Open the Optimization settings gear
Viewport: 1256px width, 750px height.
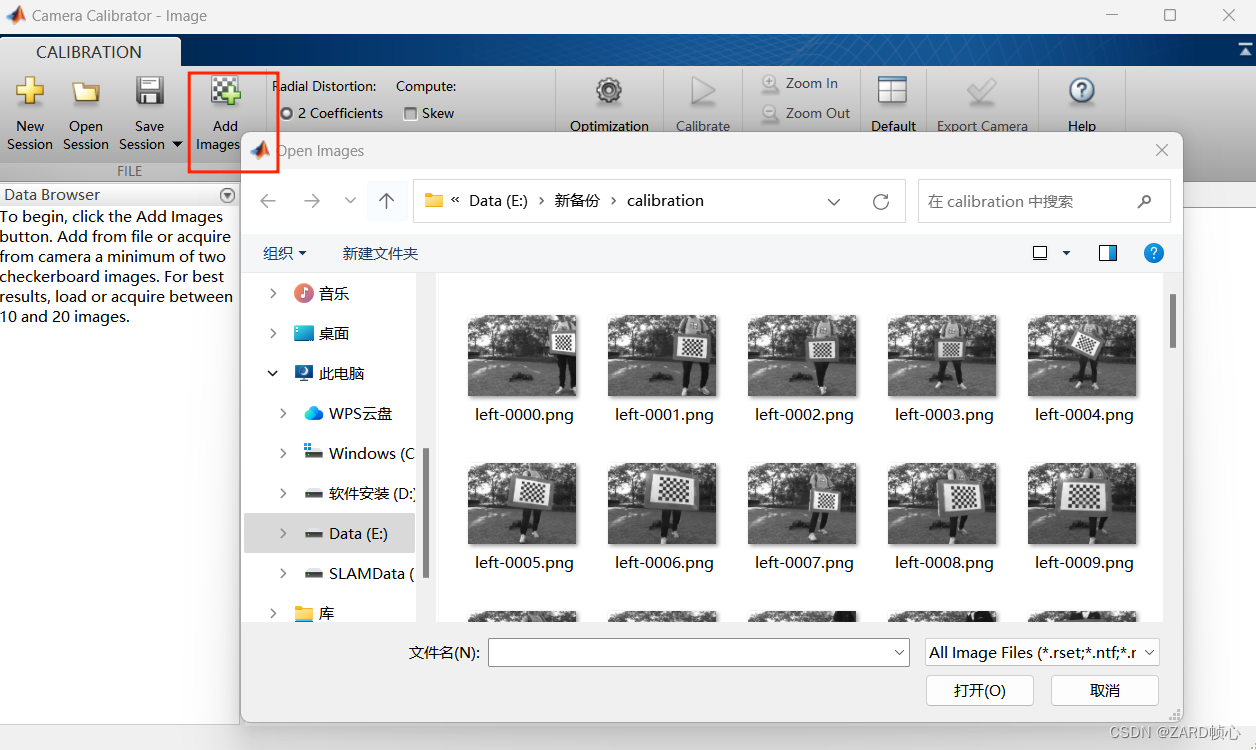pos(609,100)
